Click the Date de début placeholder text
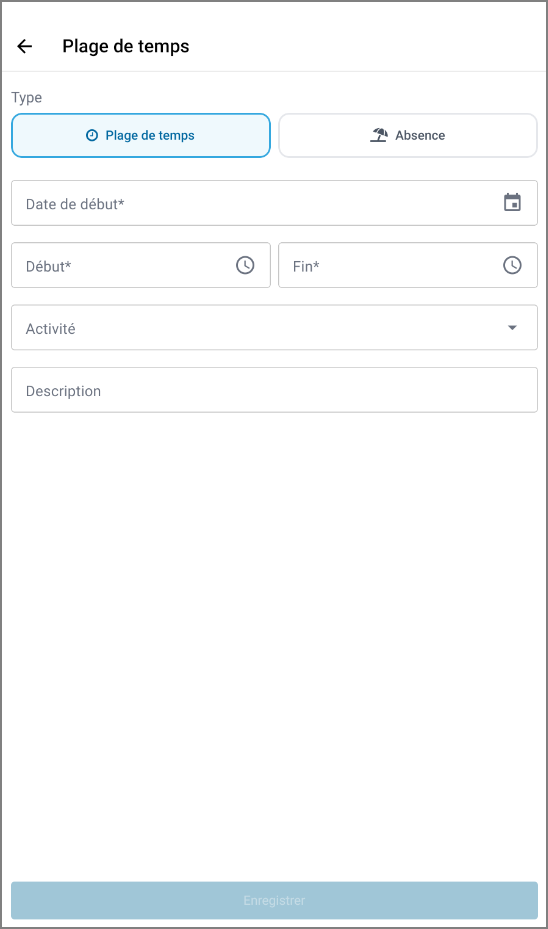Screen dimensions: 548x929 (x=75, y=204)
